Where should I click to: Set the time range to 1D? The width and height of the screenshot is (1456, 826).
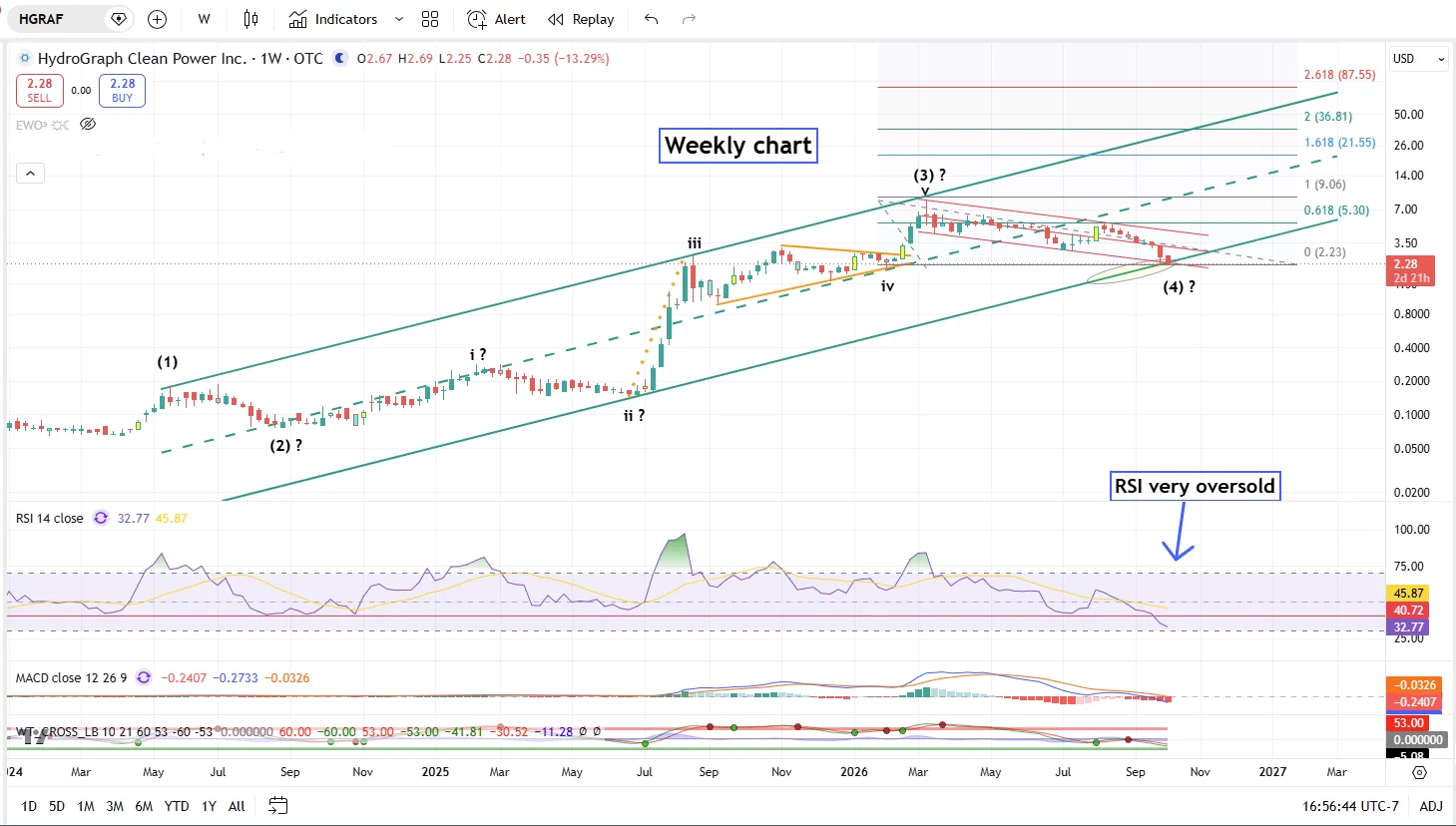click(x=29, y=806)
